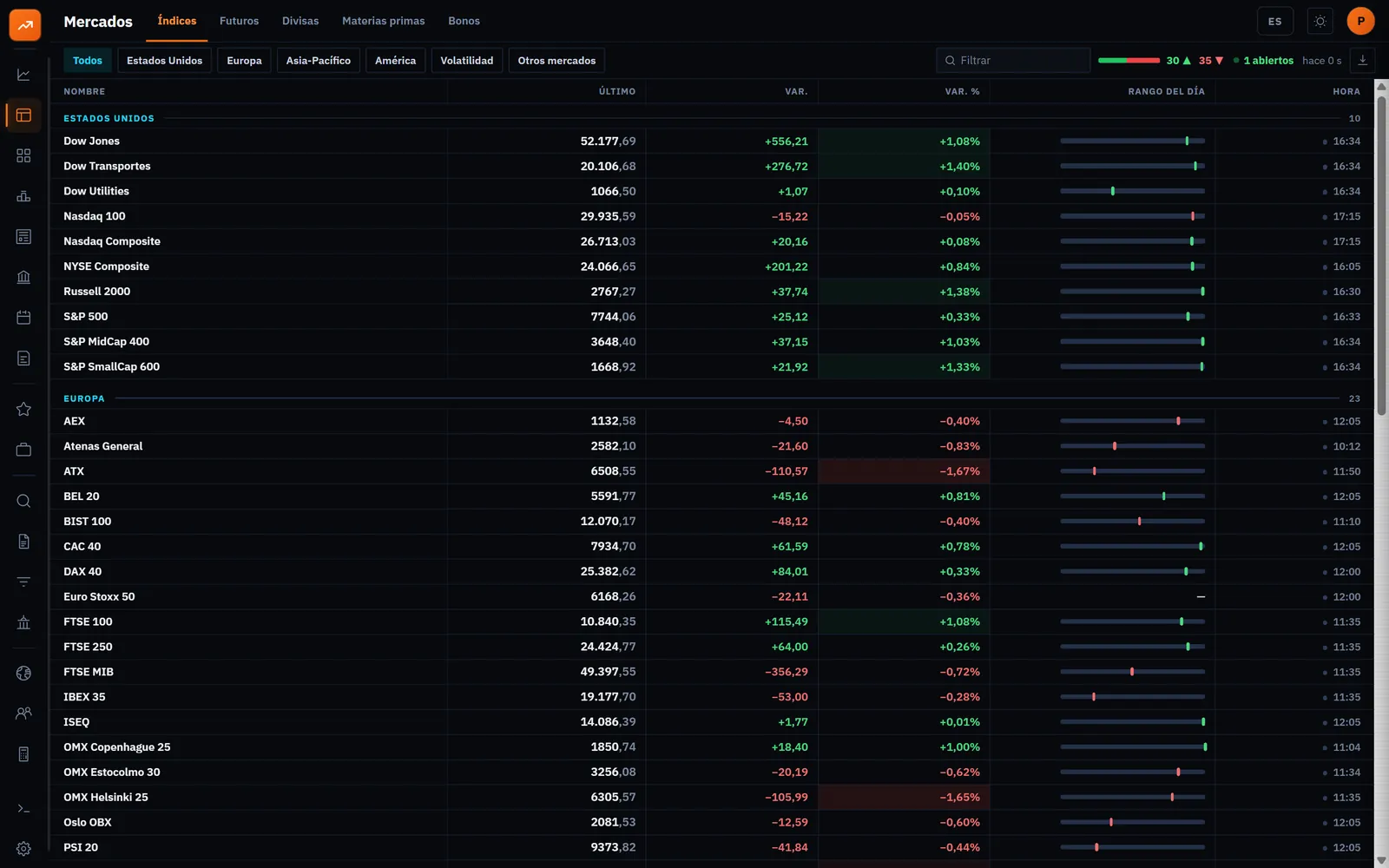Open the newspaper icon in sidebar
Screen dimensions: 1389x868
pyautogui.click(x=23, y=237)
